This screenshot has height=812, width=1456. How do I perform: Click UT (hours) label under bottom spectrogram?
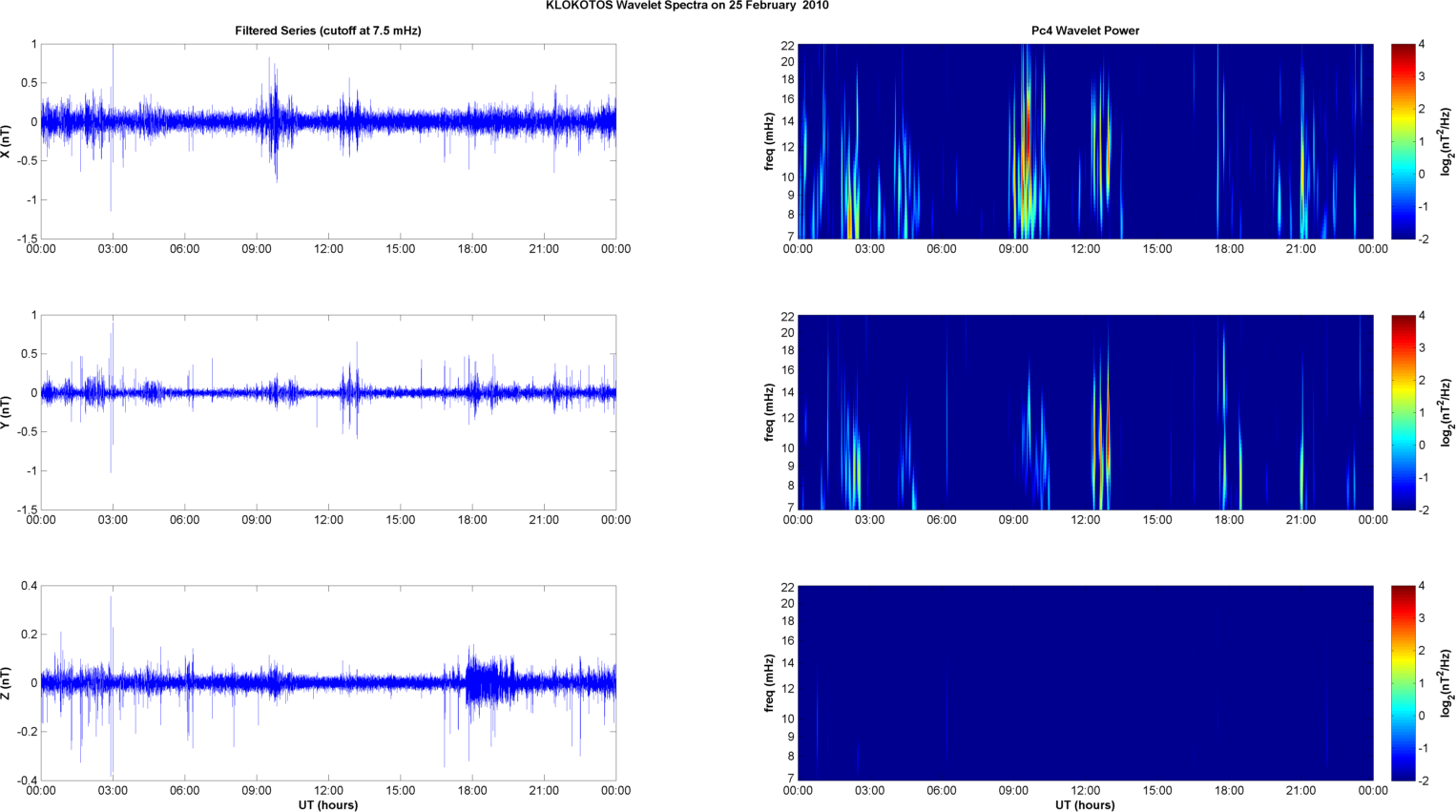(x=1085, y=805)
